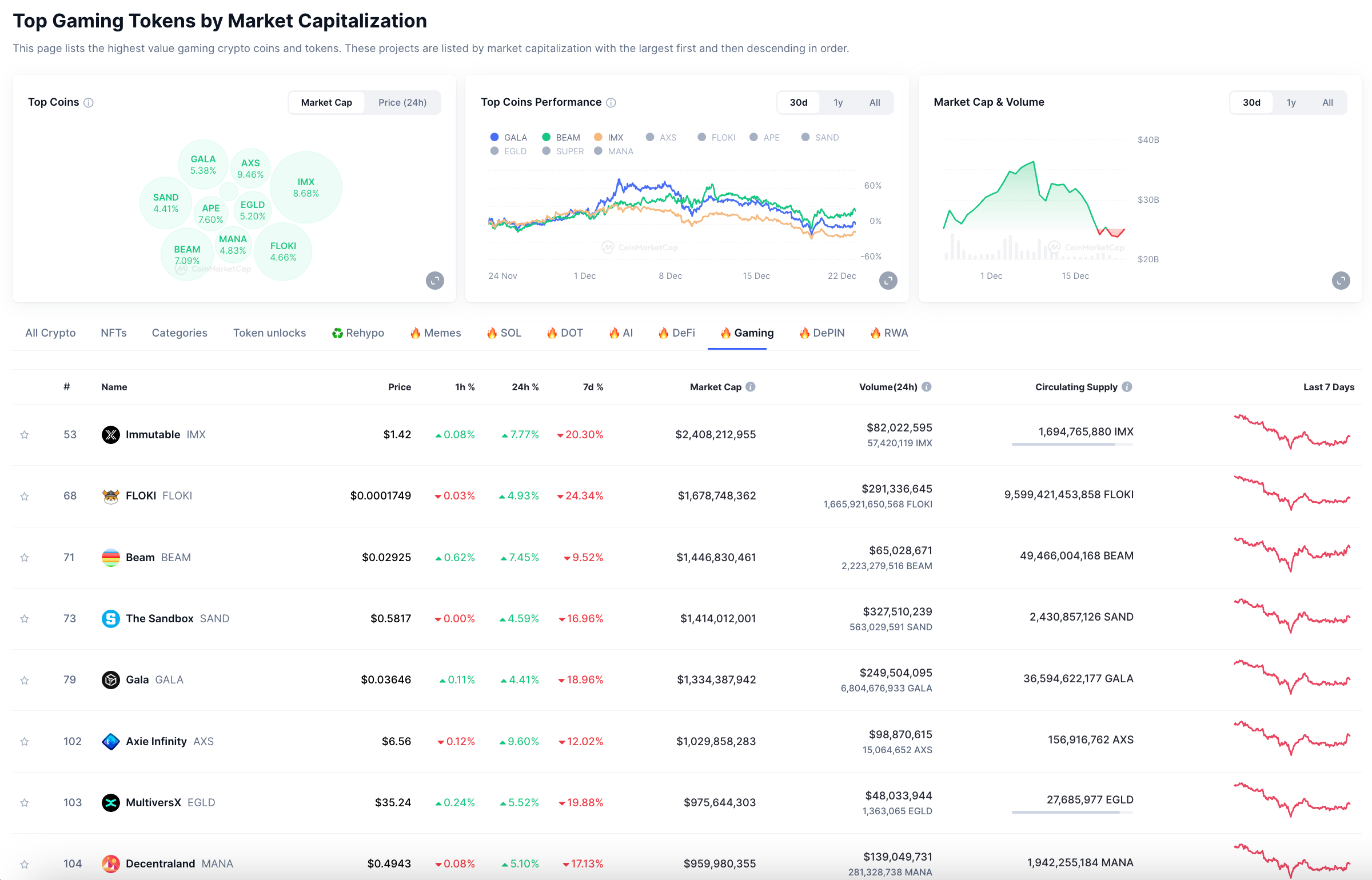This screenshot has width=1372, height=880.
Task: Star Axie Infinity row
Action: (25, 742)
